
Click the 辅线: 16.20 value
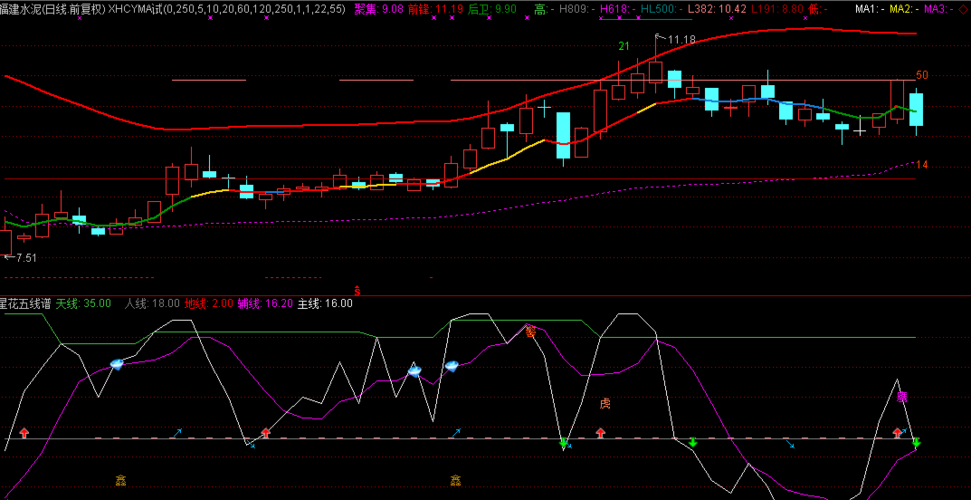coord(265,304)
